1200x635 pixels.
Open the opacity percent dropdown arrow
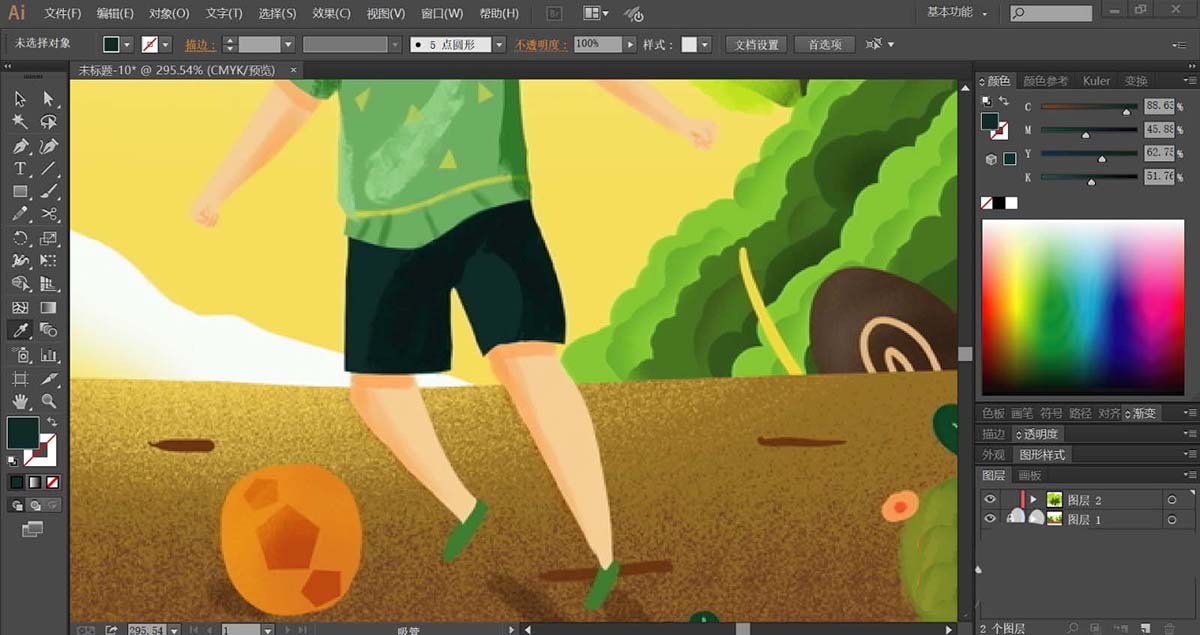pos(629,45)
